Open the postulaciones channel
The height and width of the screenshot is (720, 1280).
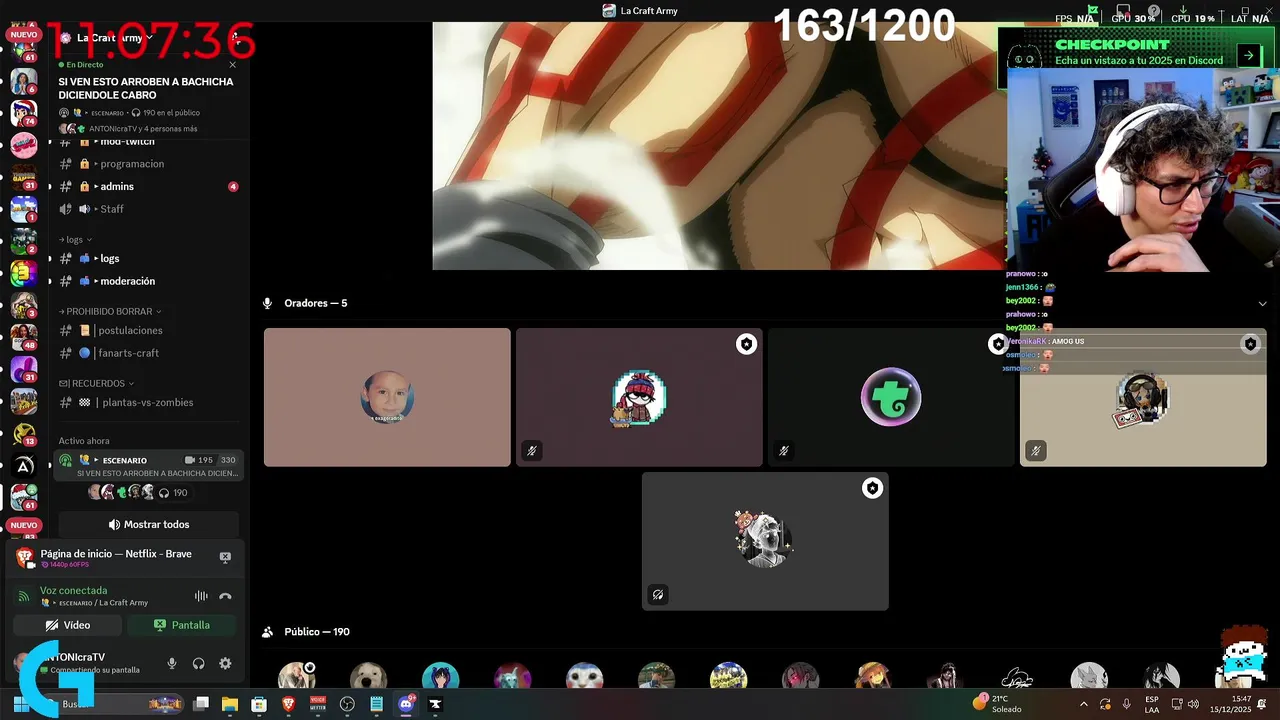[x=148, y=330]
